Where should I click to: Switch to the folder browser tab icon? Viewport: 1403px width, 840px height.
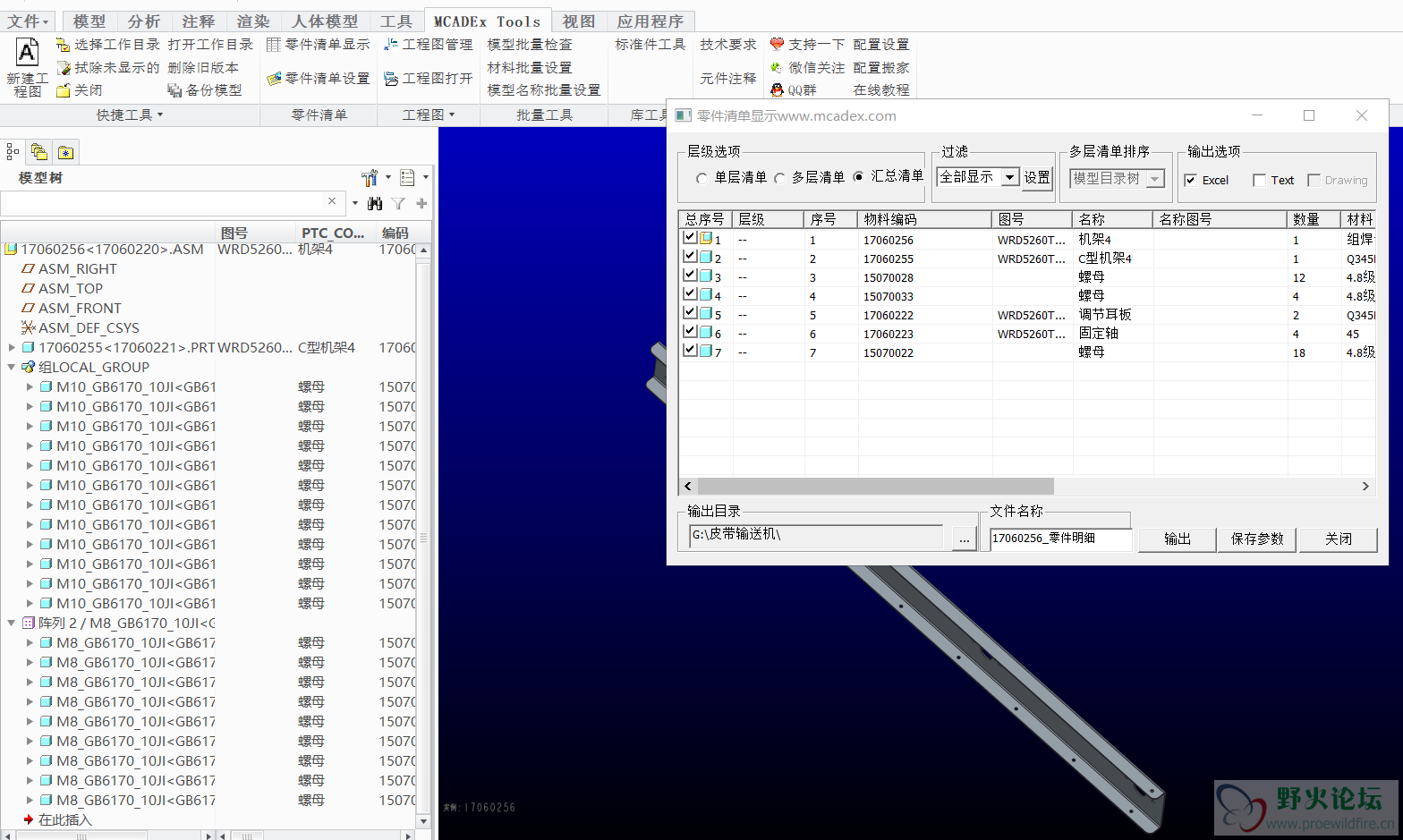(x=38, y=152)
